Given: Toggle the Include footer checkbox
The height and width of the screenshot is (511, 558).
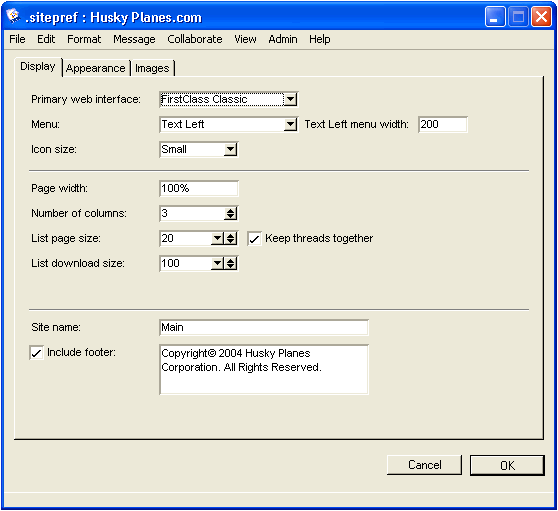Looking at the screenshot, I should tap(37, 353).
